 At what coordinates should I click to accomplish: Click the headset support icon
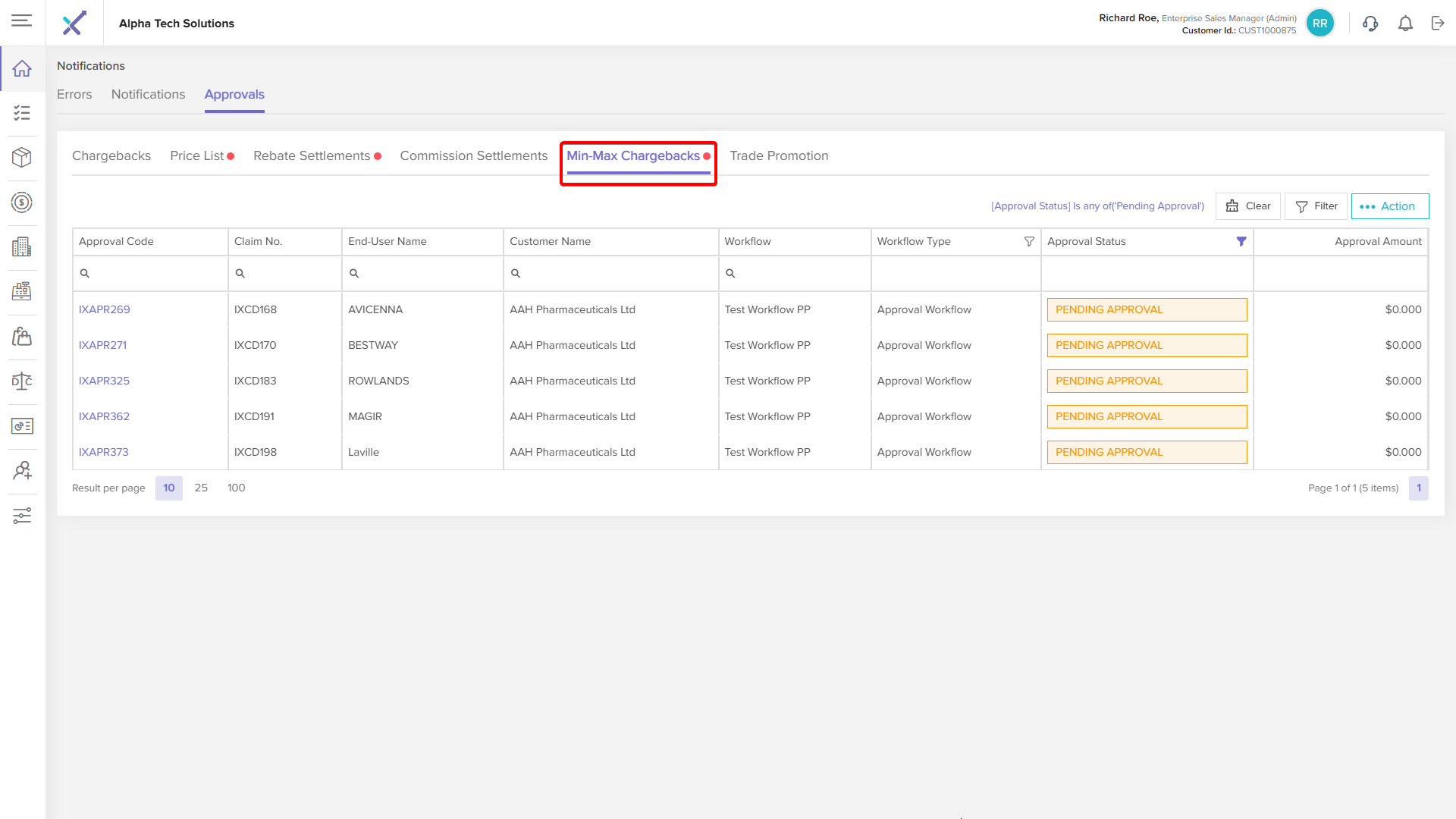click(1370, 24)
